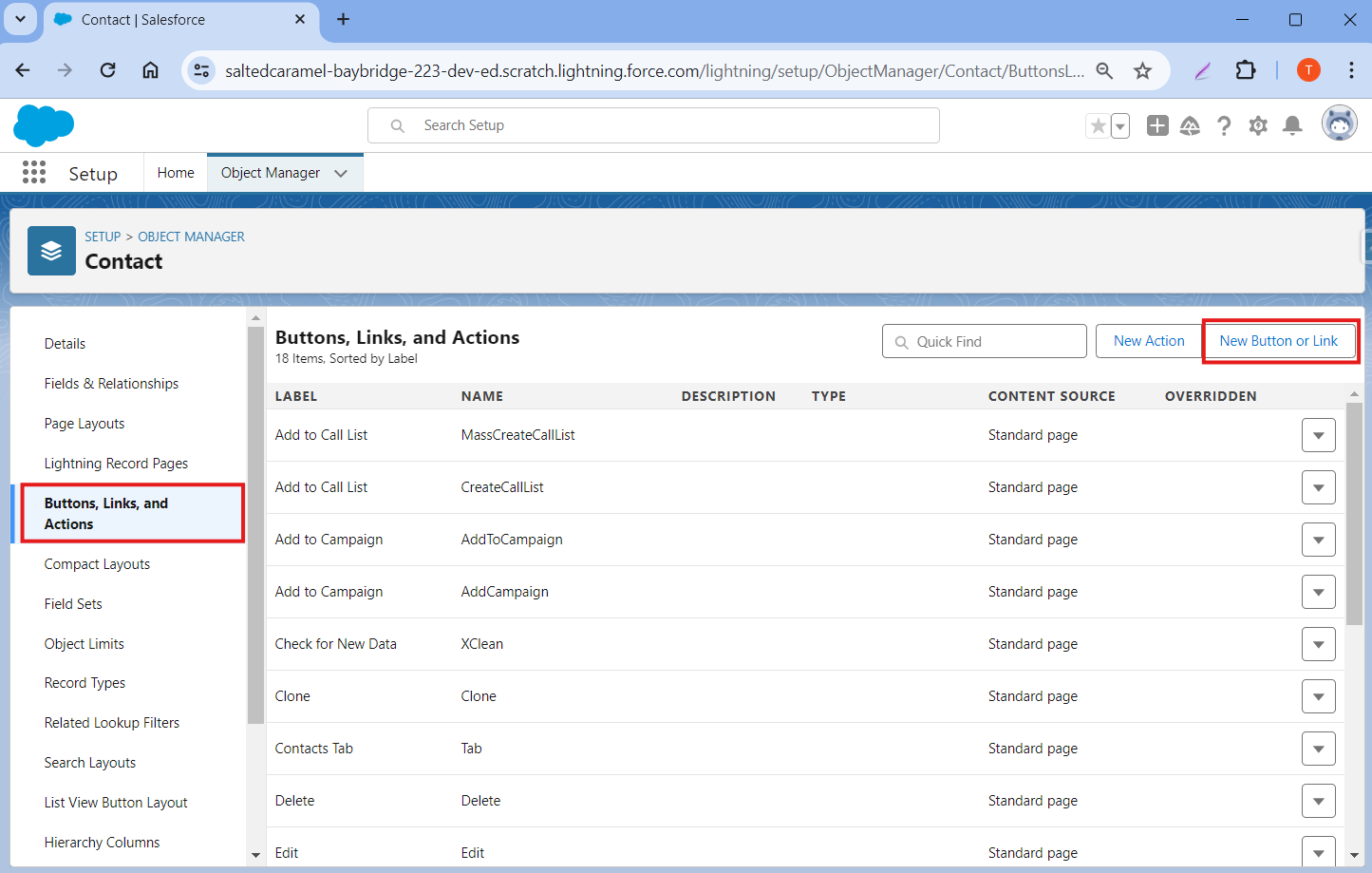Open row menu for AddCampaign

(1318, 592)
